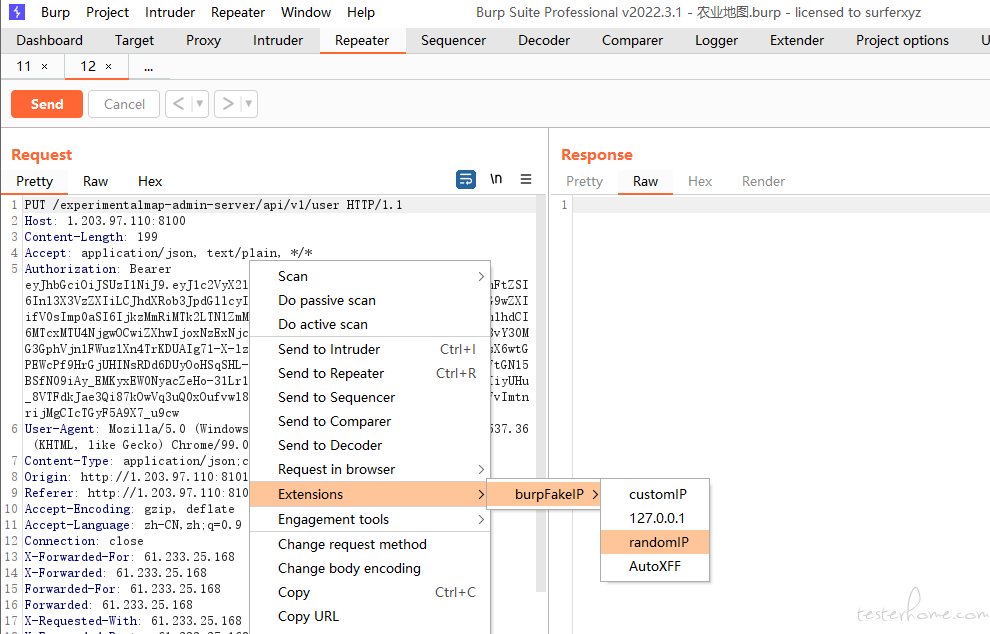This screenshot has width=990, height=634.
Task: Open the Repeater menu in menu bar
Action: 238,12
